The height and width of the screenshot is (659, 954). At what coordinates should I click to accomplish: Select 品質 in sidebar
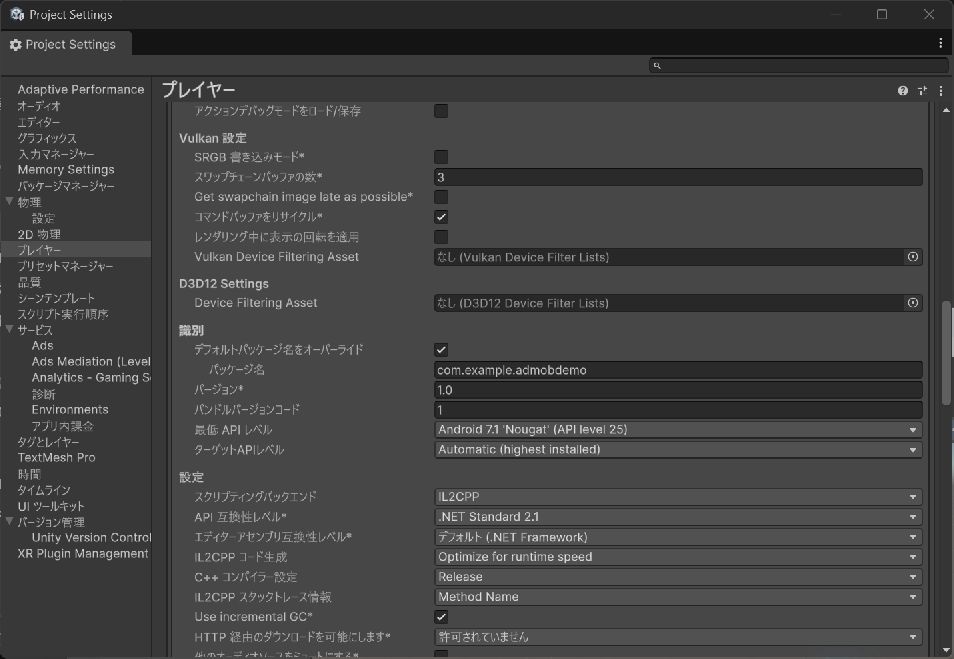pyautogui.click(x=29, y=282)
